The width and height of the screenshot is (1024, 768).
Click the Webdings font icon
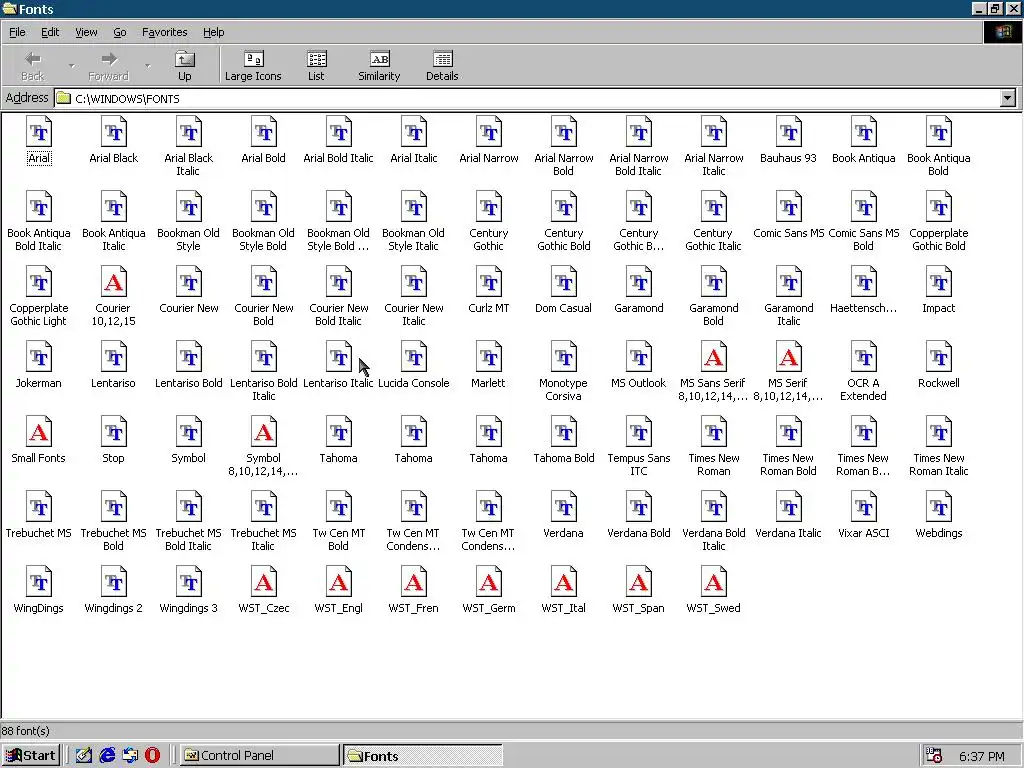[x=938, y=508]
